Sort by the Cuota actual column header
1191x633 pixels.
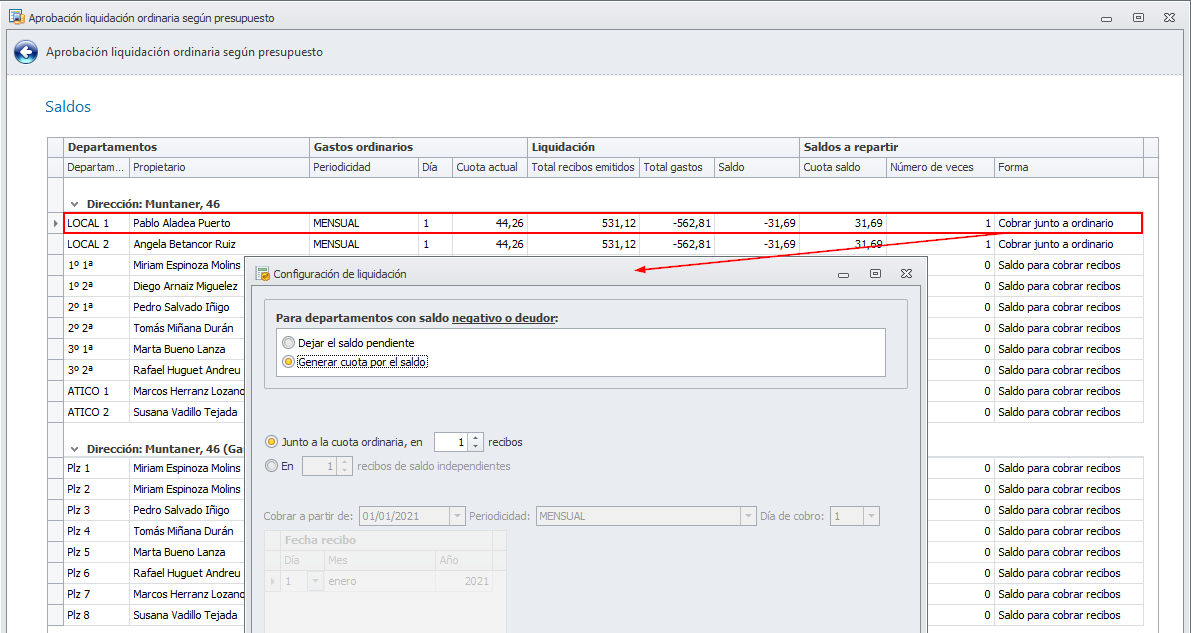(x=488, y=167)
